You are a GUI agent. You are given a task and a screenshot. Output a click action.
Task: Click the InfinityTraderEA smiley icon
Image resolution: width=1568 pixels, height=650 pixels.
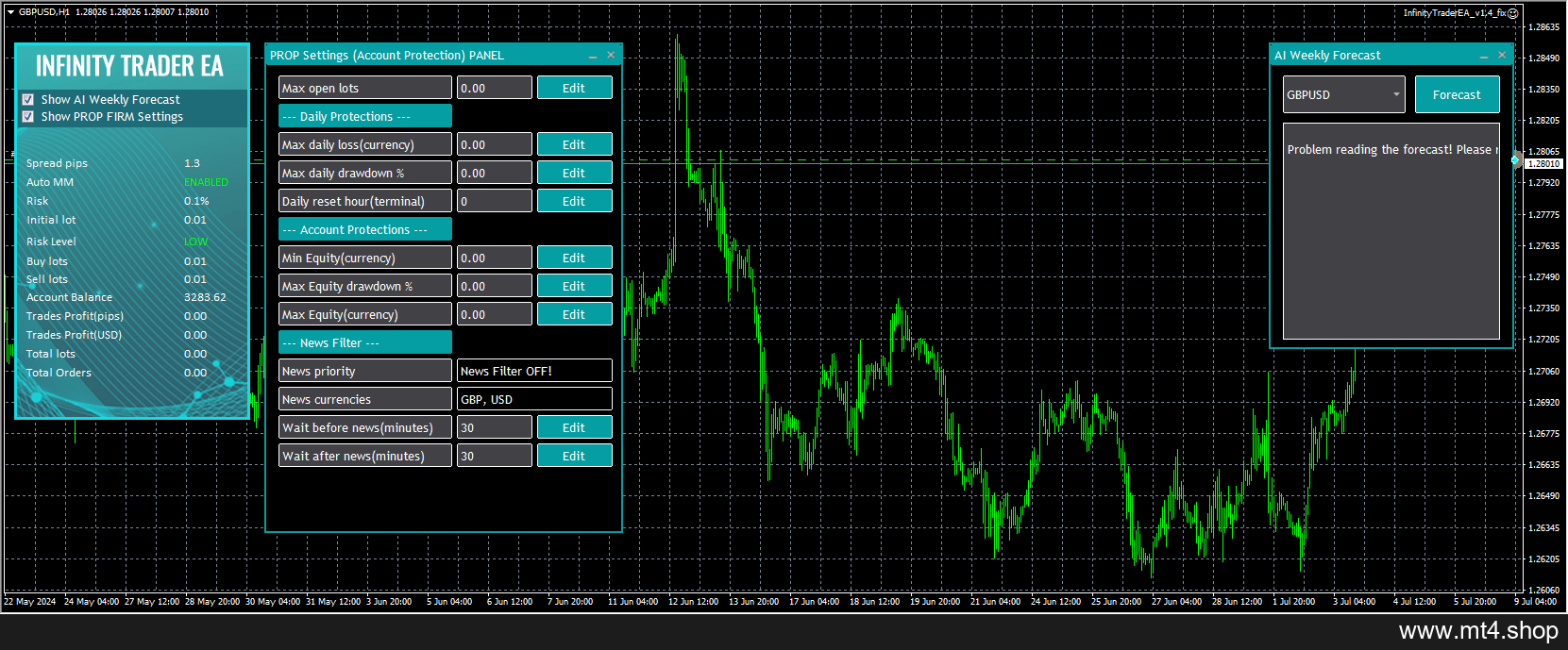pos(1512,13)
